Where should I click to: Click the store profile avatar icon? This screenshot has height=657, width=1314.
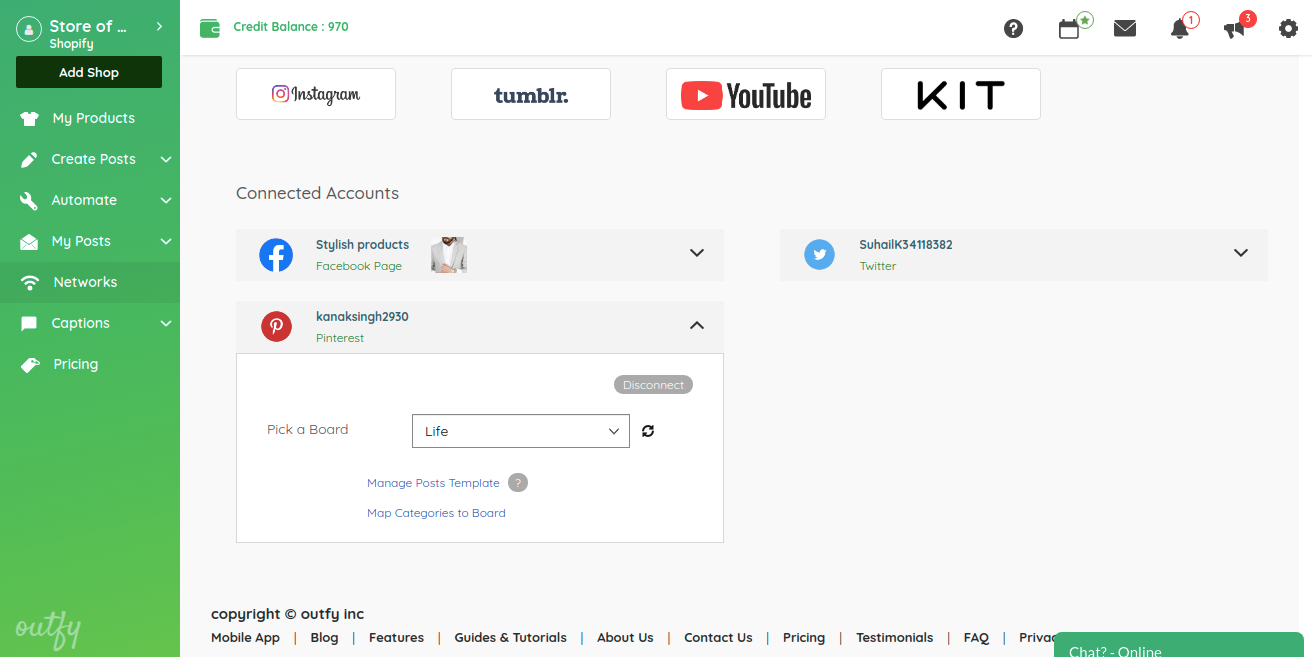click(28, 30)
